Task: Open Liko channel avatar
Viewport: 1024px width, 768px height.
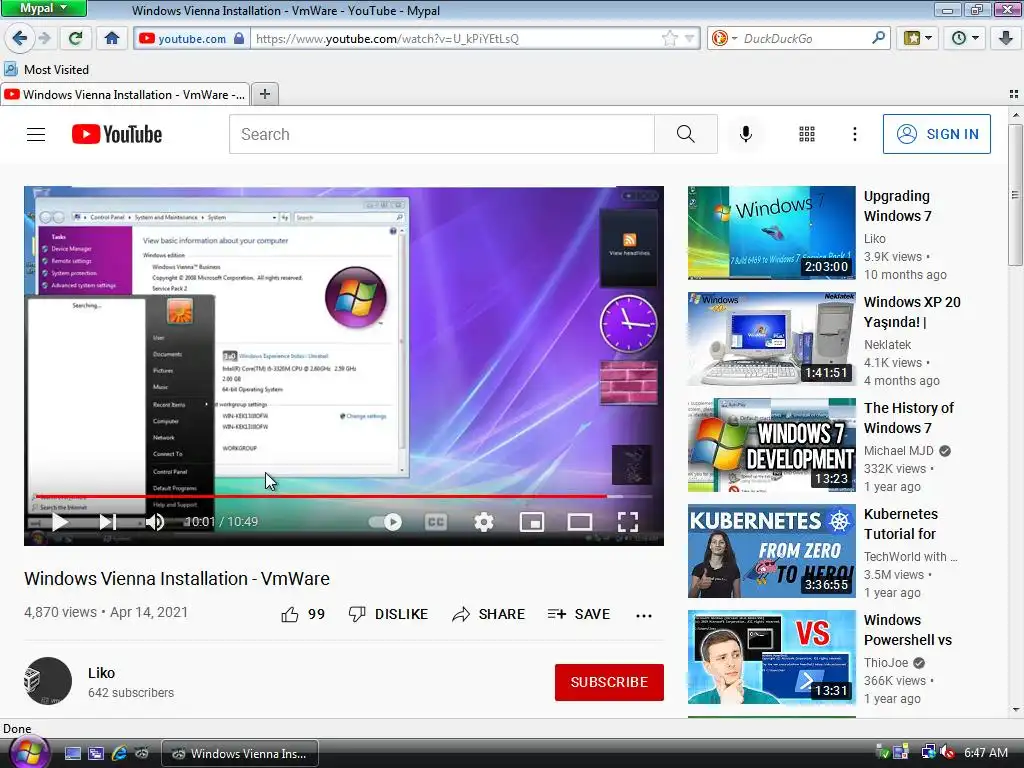Action: click(48, 681)
